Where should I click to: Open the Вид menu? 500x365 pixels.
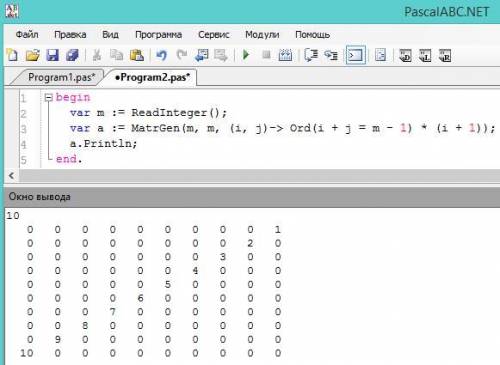[x=110, y=35]
